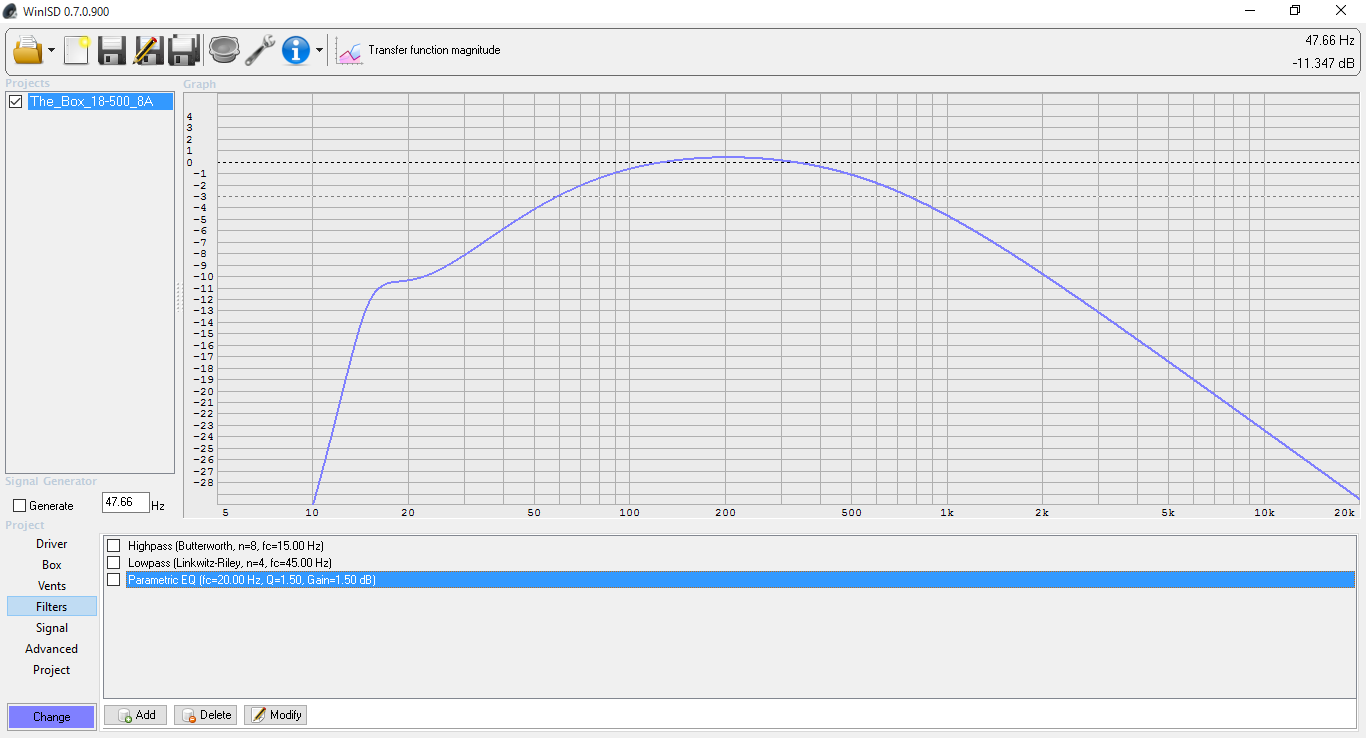Click the Save All stacked floppies icon

(x=184, y=49)
